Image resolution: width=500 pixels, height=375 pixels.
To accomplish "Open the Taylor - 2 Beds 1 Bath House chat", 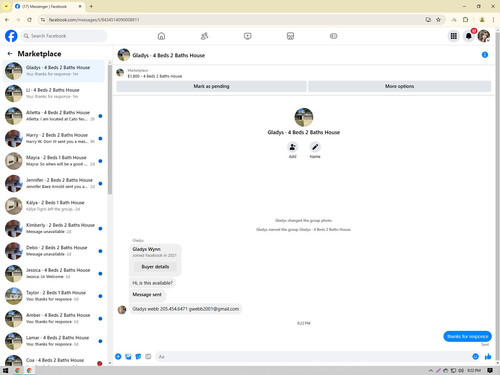I will (x=54, y=296).
